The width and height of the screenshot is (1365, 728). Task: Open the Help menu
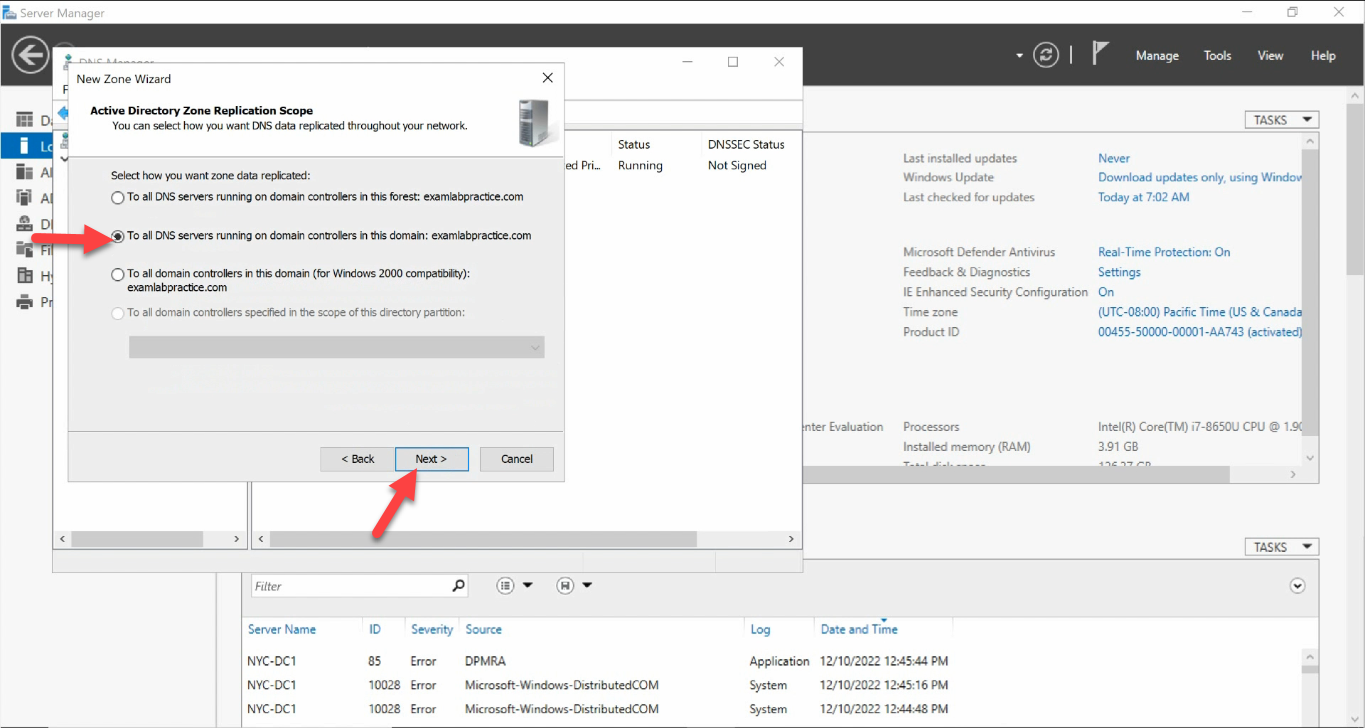click(x=1323, y=56)
